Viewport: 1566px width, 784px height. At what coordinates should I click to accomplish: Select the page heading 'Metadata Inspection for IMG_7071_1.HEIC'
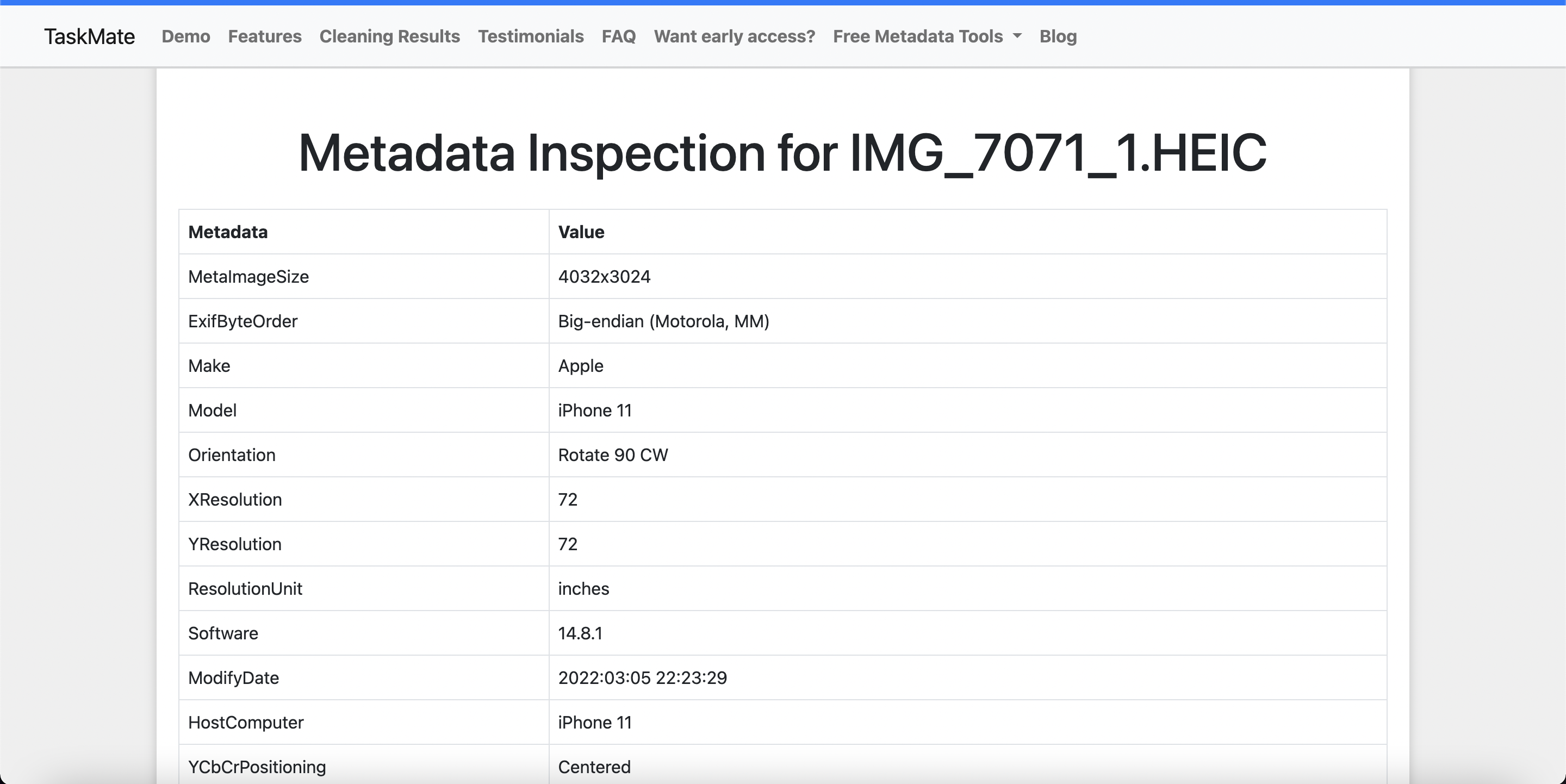tap(782, 153)
